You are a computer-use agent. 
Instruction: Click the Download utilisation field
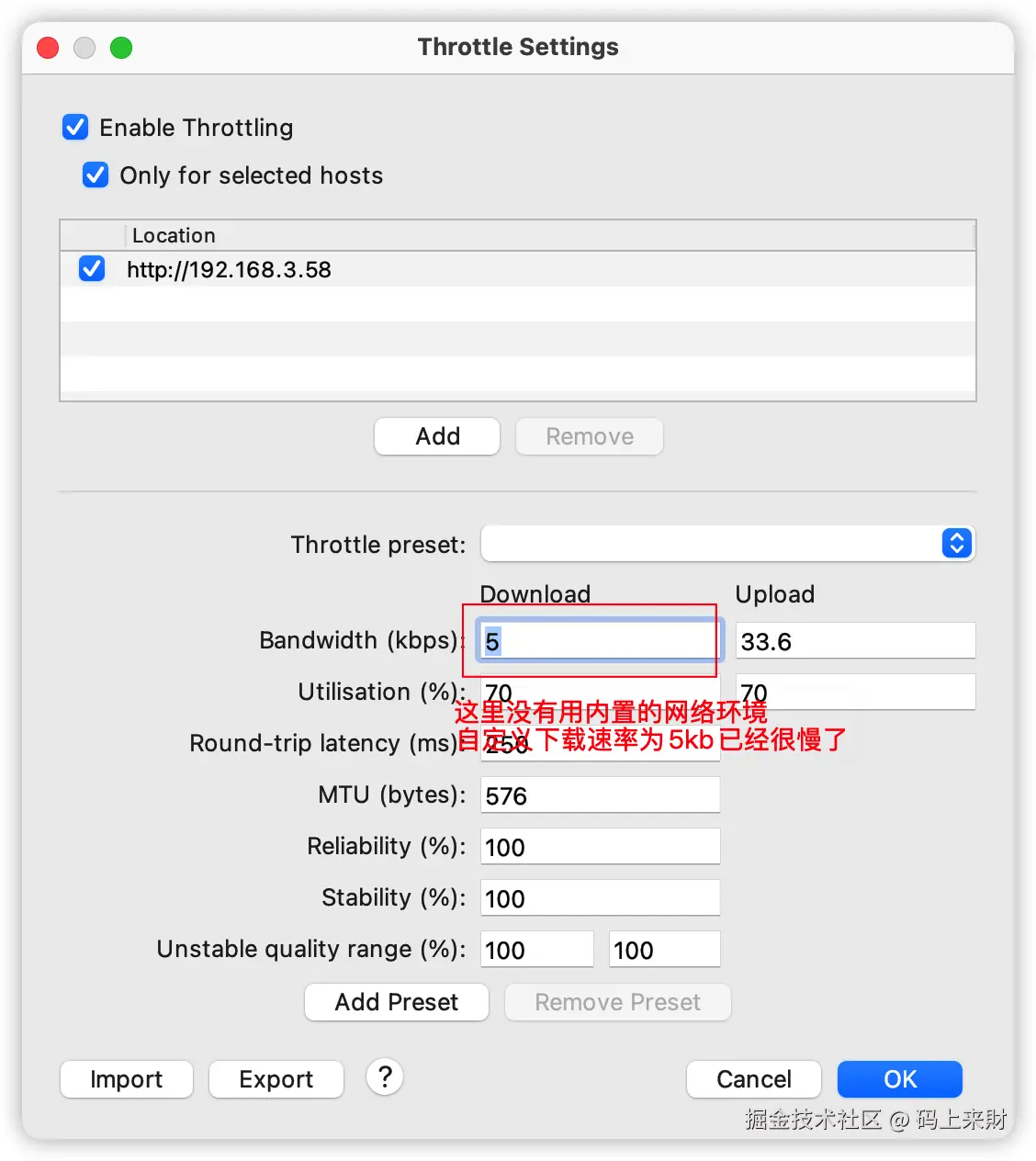pyautogui.click(x=600, y=692)
